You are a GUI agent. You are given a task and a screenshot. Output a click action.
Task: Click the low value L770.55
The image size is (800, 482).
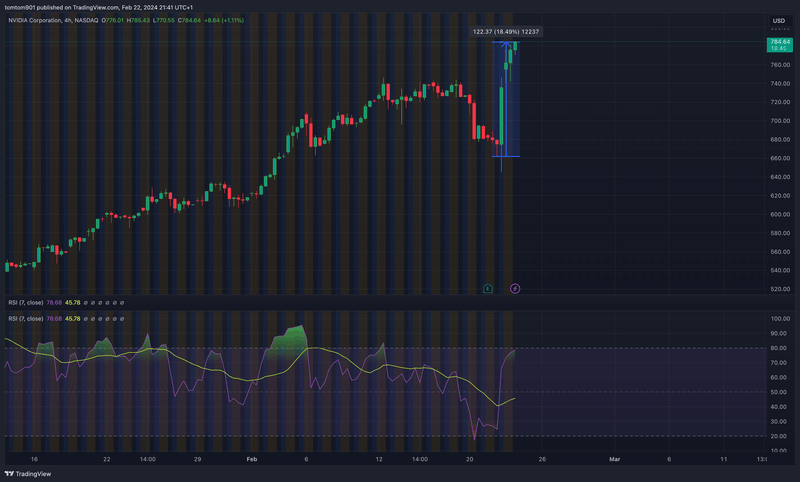[x=164, y=20]
